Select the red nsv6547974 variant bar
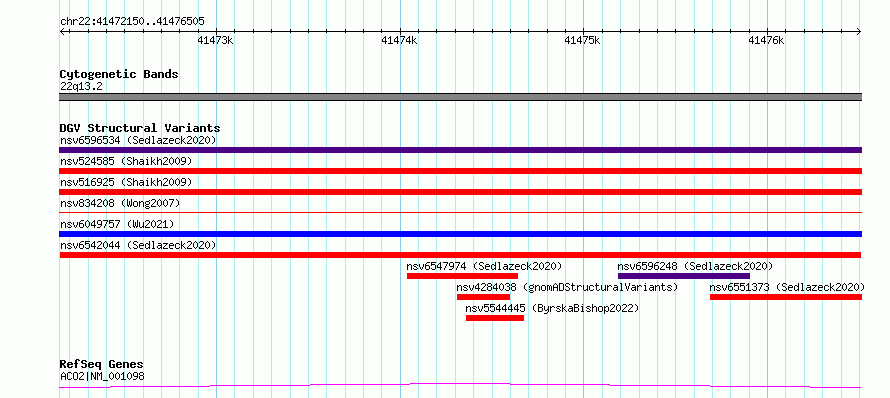 pyautogui.click(x=463, y=276)
